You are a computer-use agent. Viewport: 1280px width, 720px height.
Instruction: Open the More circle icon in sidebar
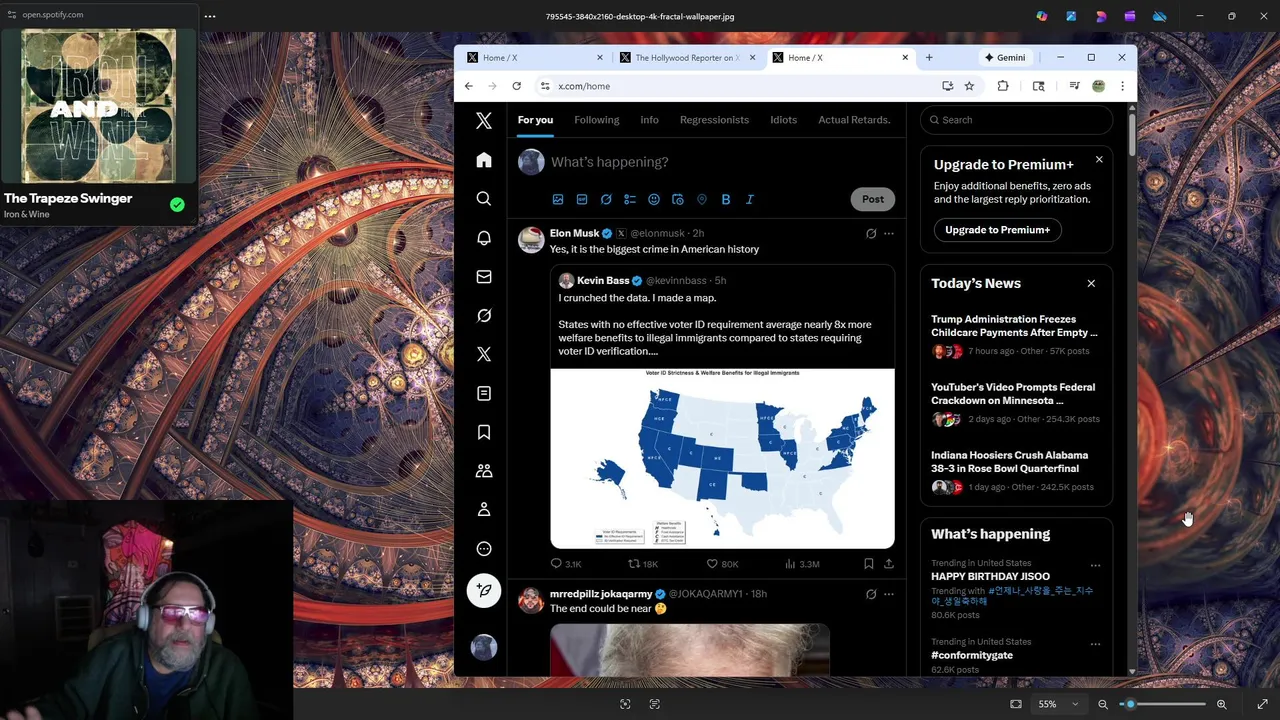(x=484, y=548)
